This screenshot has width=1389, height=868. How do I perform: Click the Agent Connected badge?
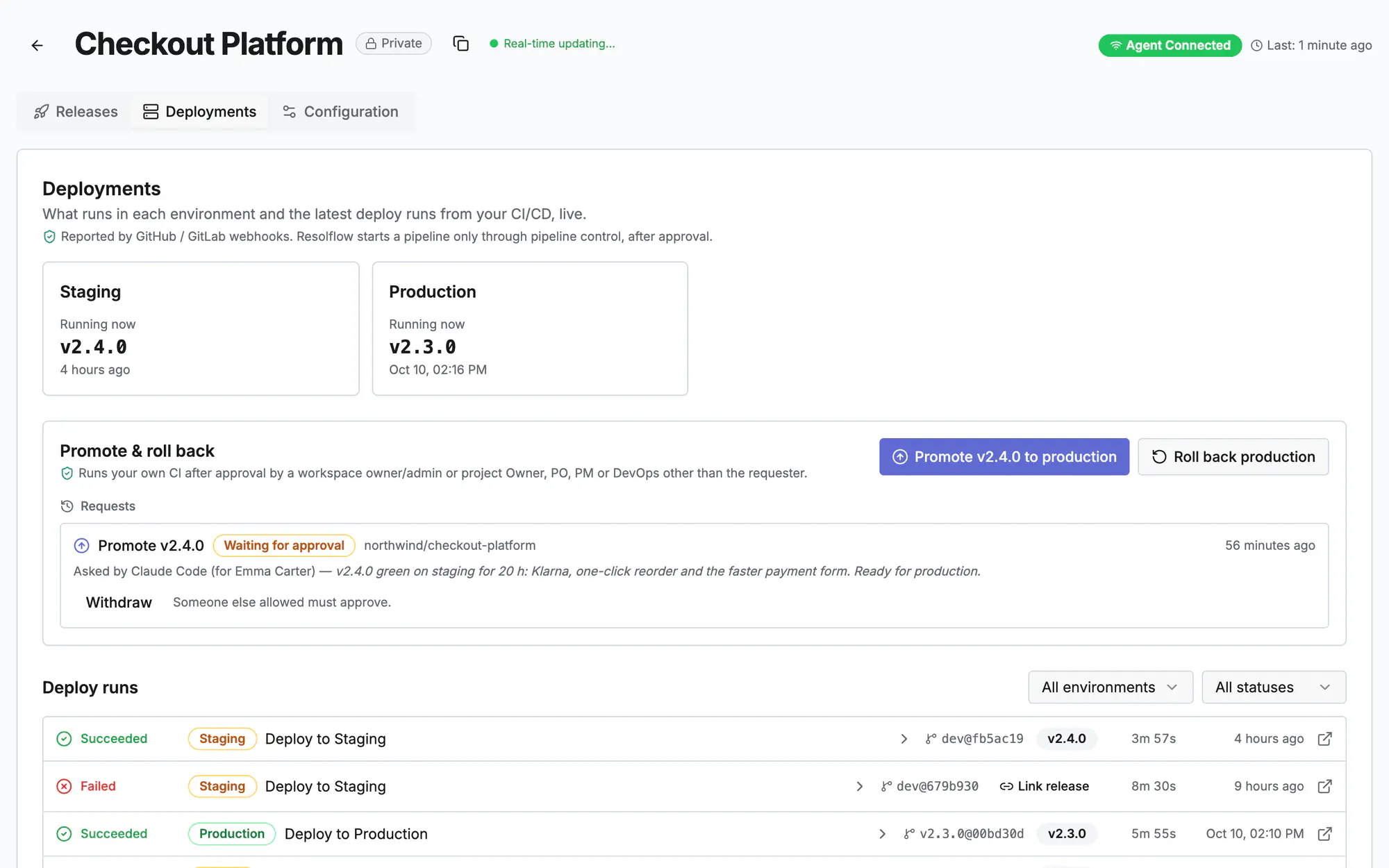pyautogui.click(x=1170, y=45)
